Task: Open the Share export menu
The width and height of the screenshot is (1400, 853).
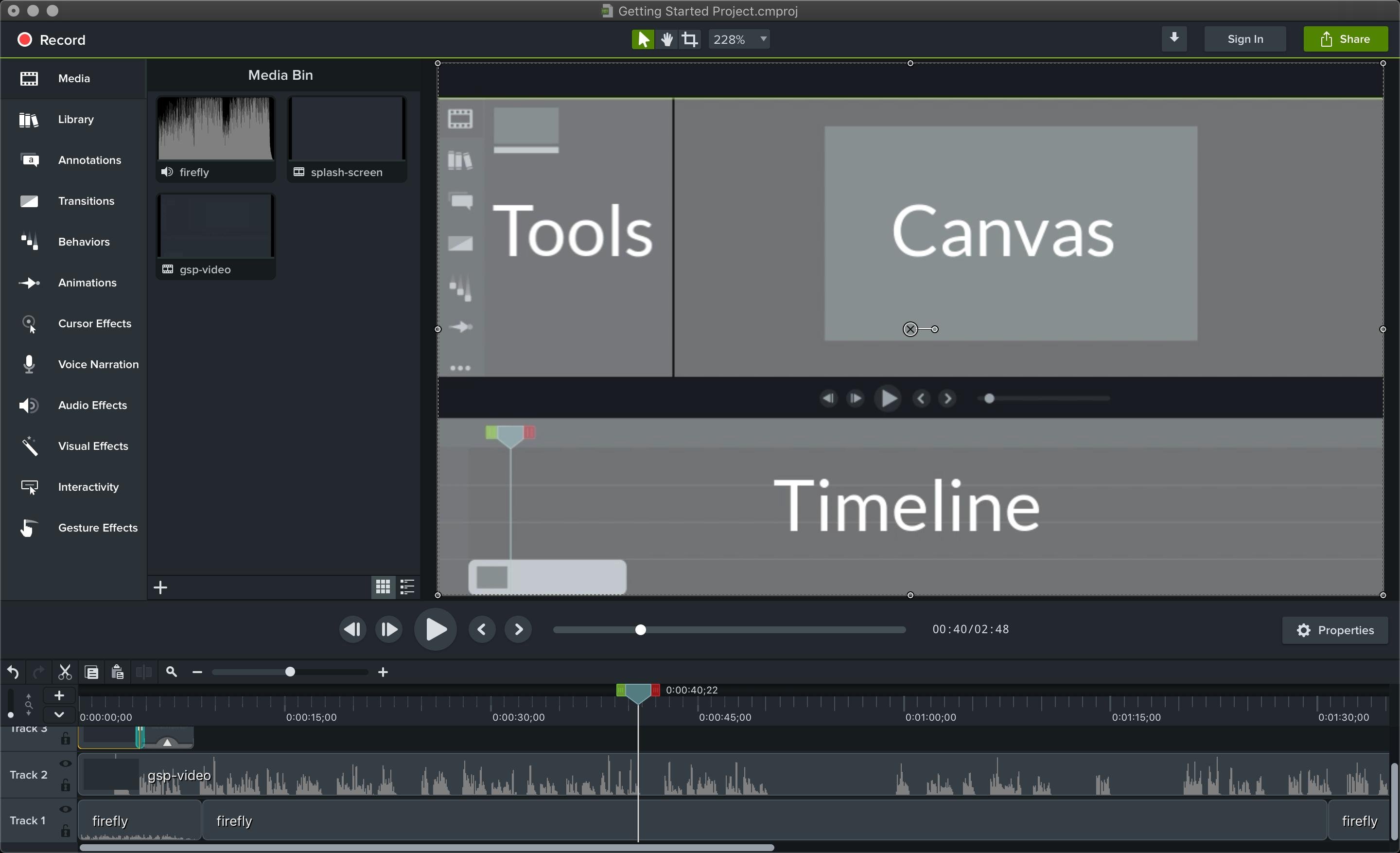Action: coord(1345,39)
